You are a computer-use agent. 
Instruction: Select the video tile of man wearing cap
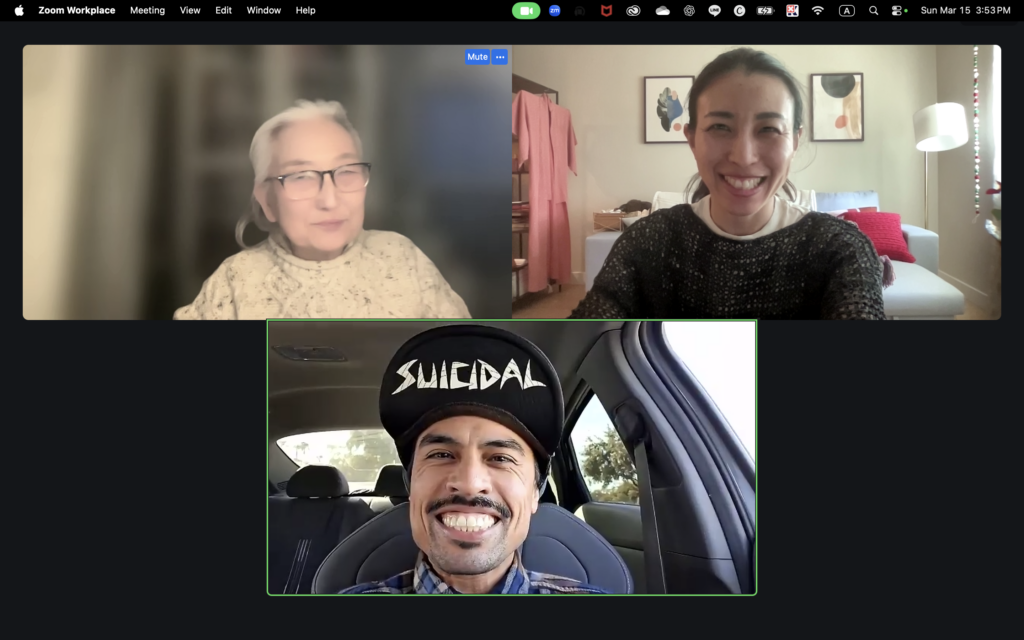[511, 457]
